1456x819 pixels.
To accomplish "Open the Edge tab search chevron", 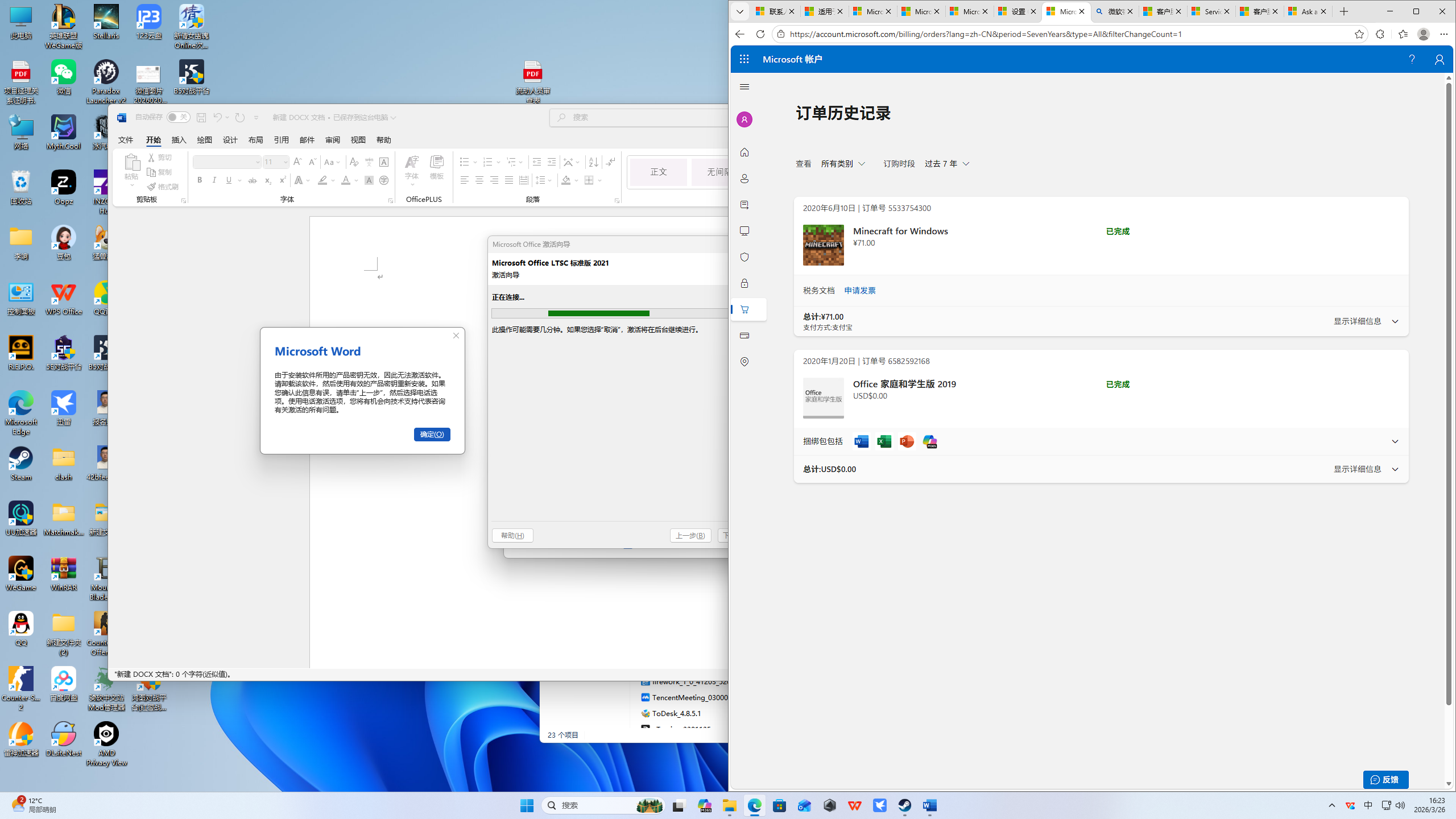I will pyautogui.click(x=740, y=11).
